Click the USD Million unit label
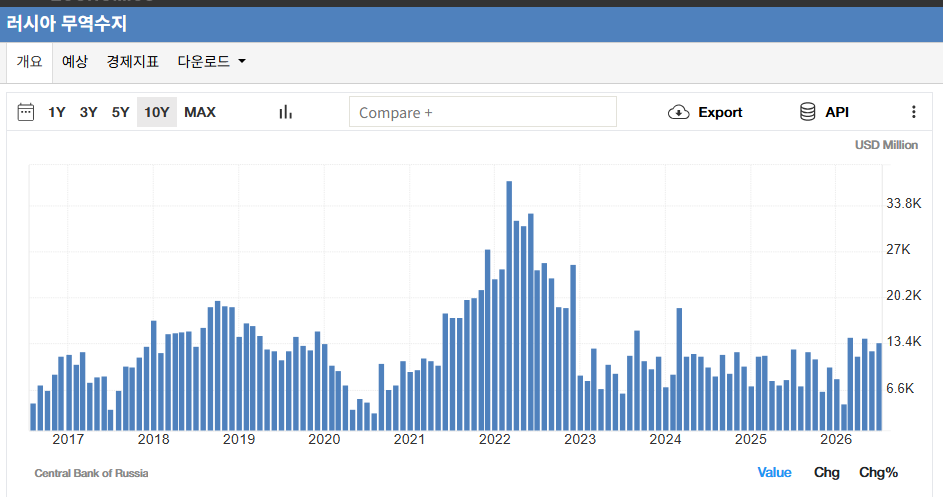The width and height of the screenshot is (943, 497). pyautogui.click(x=886, y=145)
